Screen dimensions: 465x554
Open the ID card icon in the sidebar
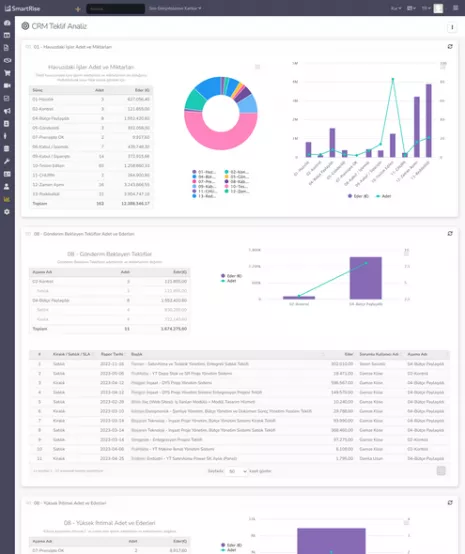(7, 174)
